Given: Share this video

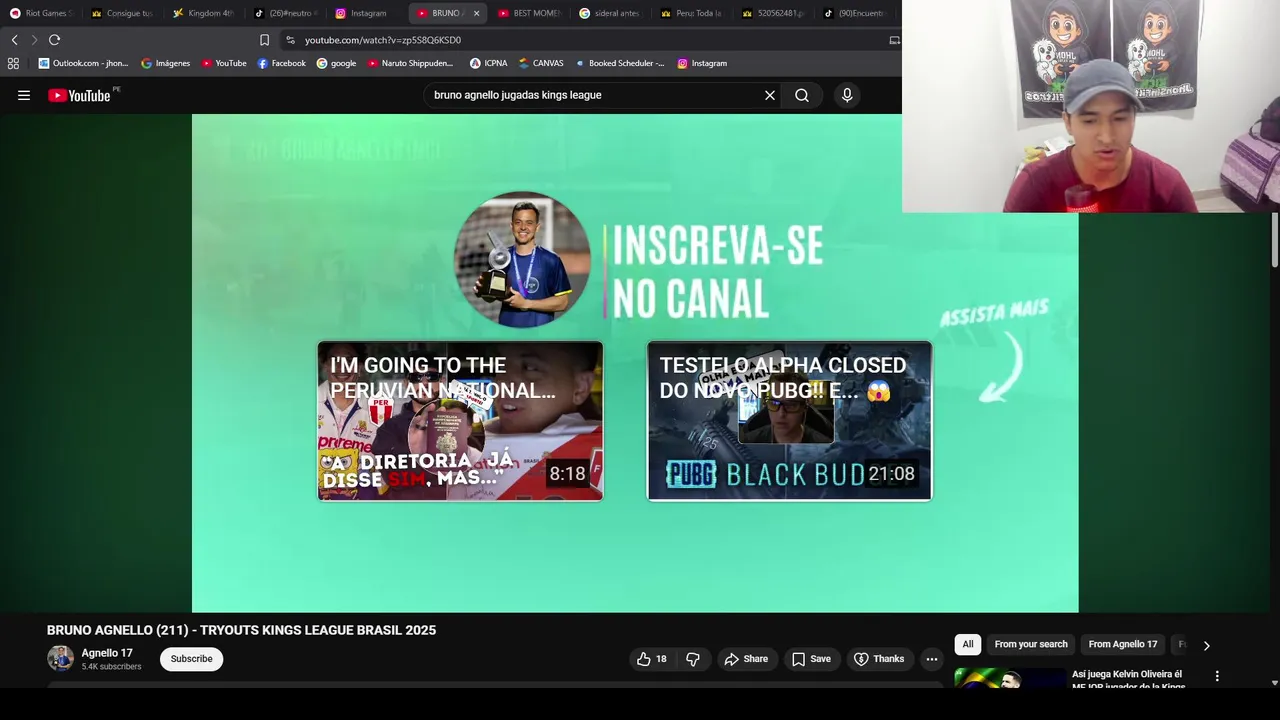Looking at the screenshot, I should point(746,659).
